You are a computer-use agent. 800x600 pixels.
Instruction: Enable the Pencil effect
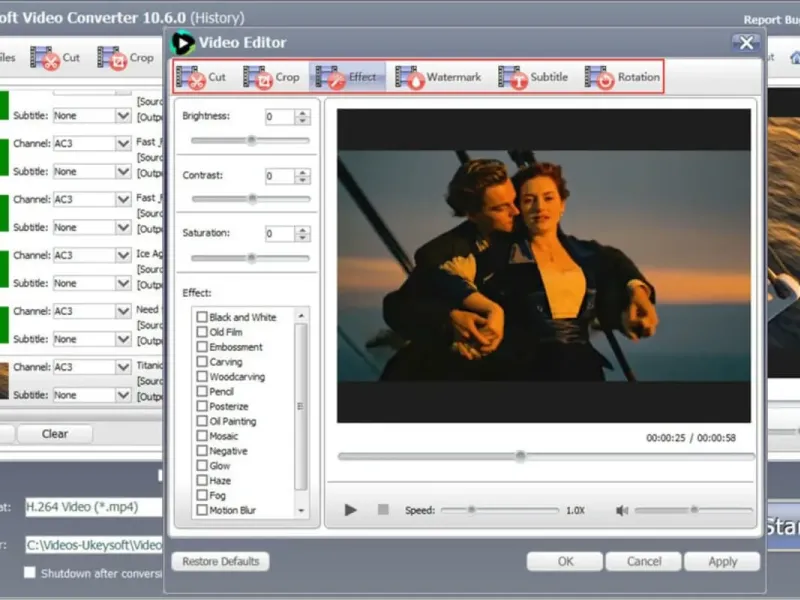coord(202,391)
